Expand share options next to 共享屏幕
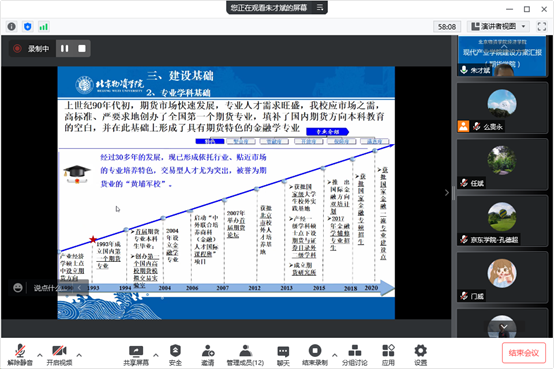Screen dimensions: 554x369 (156, 355)
